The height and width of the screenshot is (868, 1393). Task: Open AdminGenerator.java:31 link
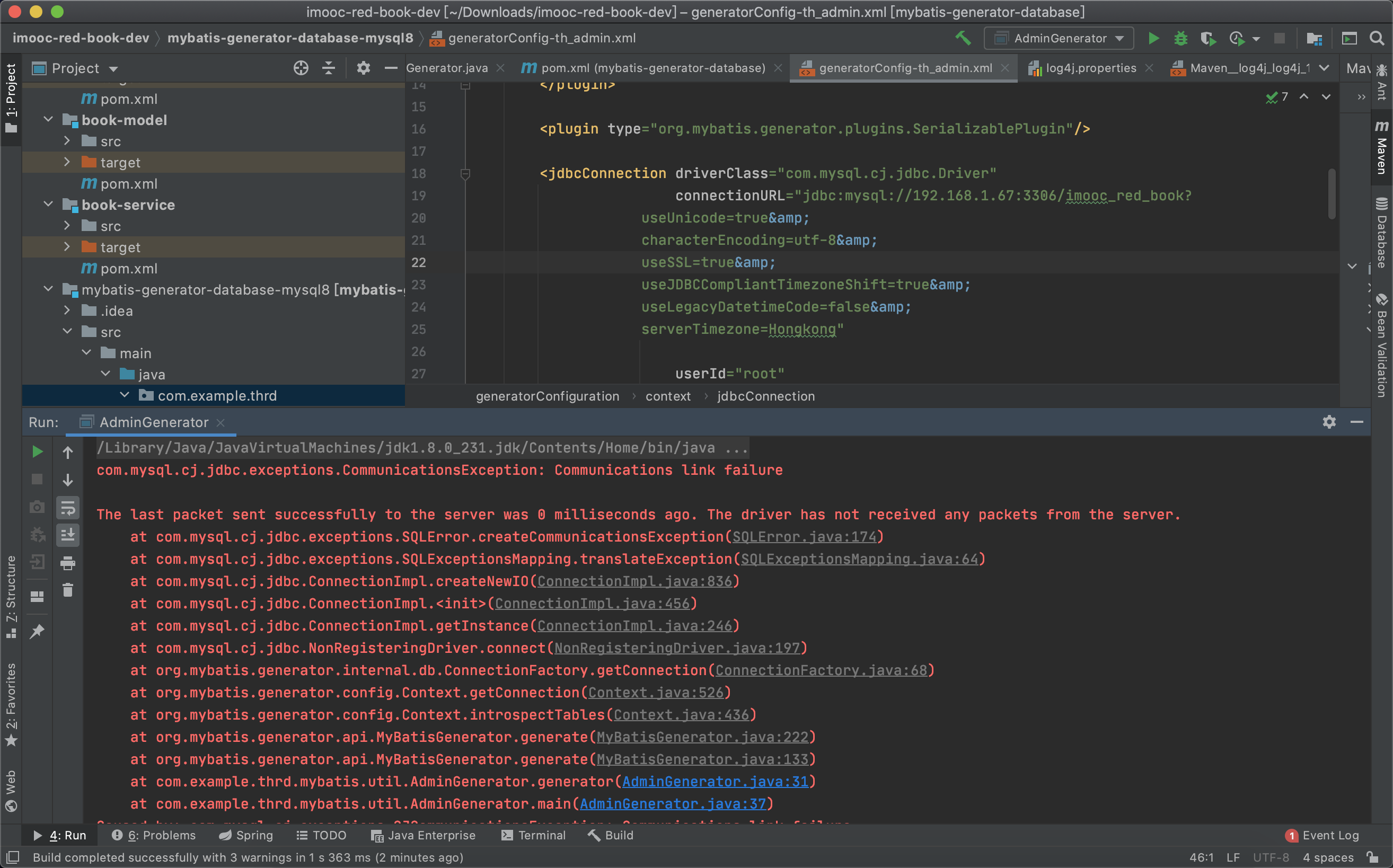coord(715,782)
